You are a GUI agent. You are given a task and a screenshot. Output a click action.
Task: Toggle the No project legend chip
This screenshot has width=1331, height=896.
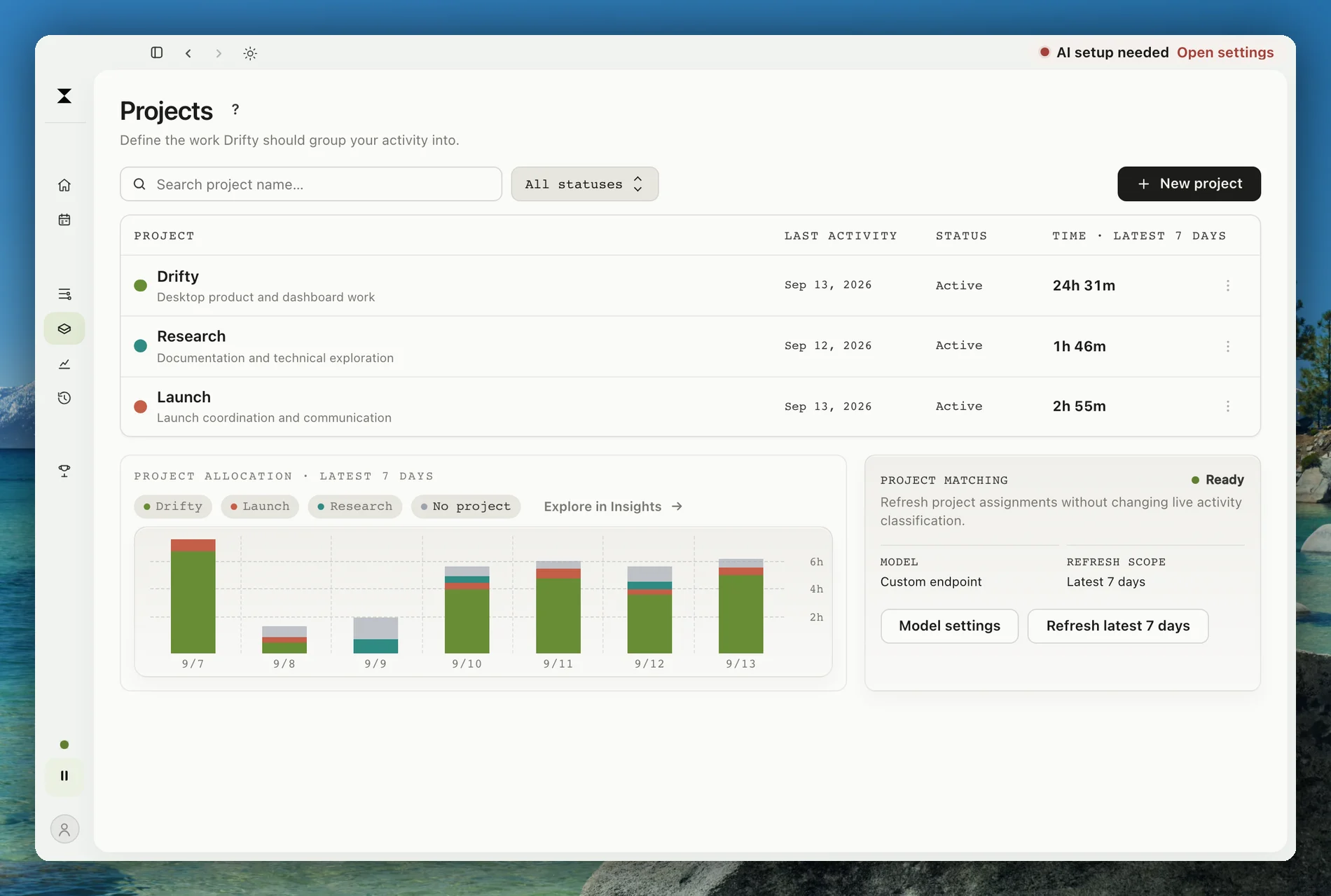466,506
